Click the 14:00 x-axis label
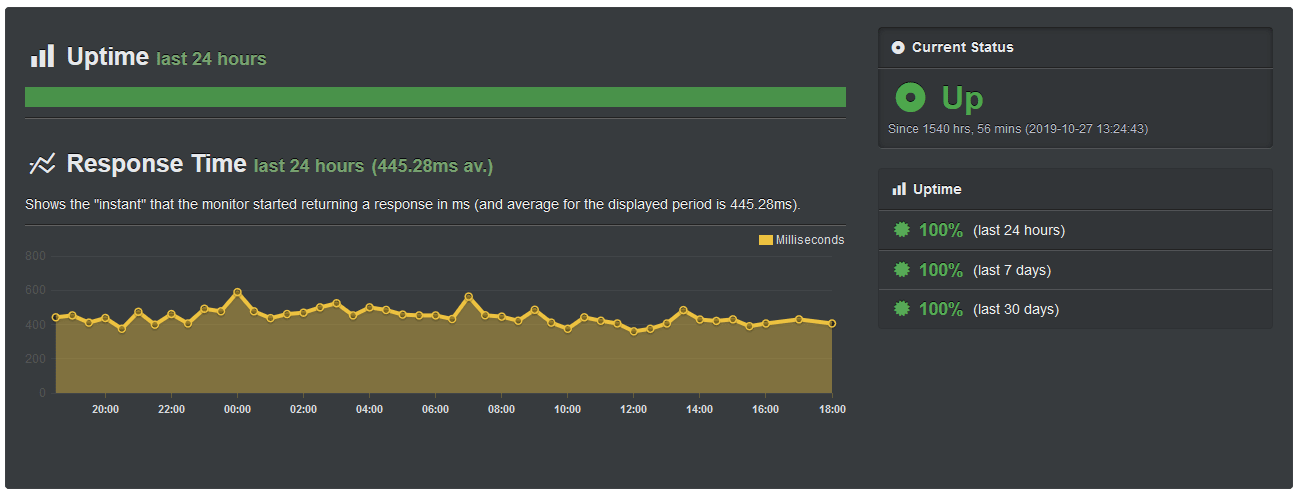The height and width of the screenshot is (496, 1300). pyautogui.click(x=699, y=409)
